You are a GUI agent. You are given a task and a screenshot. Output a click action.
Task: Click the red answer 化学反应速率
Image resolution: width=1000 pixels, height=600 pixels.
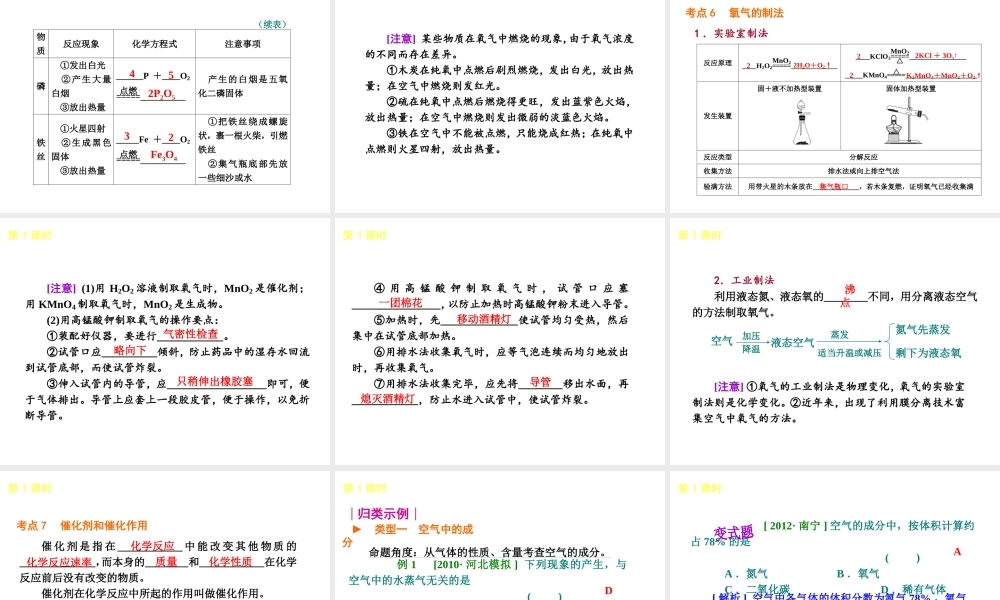click(59, 562)
